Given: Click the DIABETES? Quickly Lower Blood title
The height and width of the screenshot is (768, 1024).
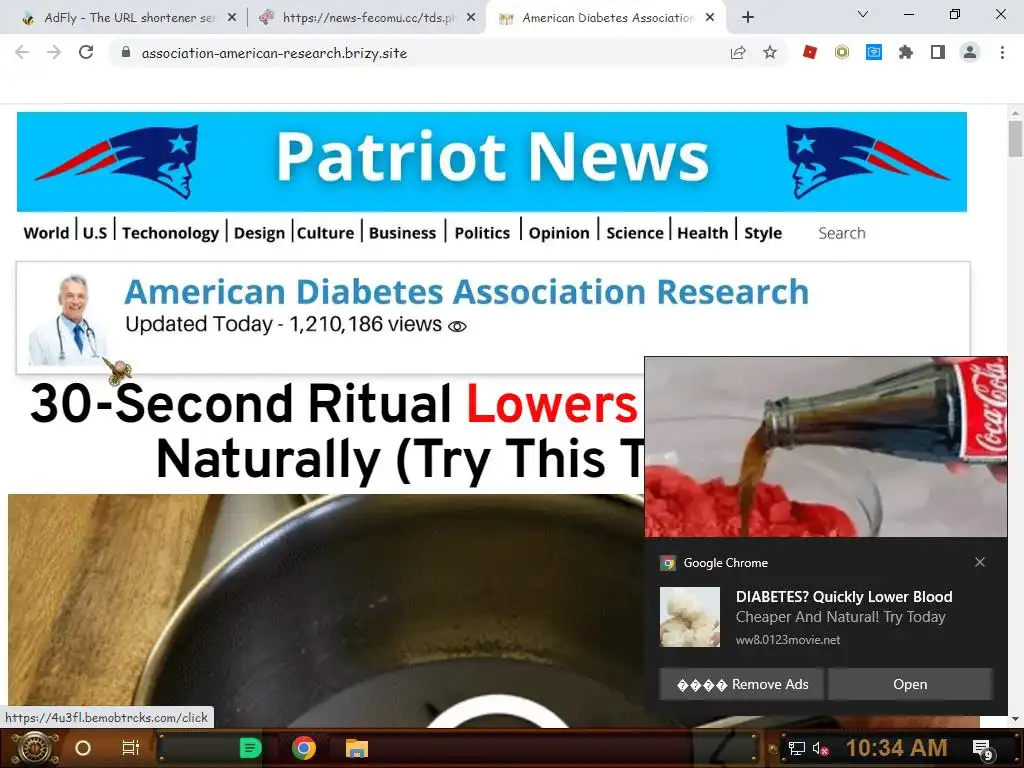Looking at the screenshot, I should [x=844, y=596].
